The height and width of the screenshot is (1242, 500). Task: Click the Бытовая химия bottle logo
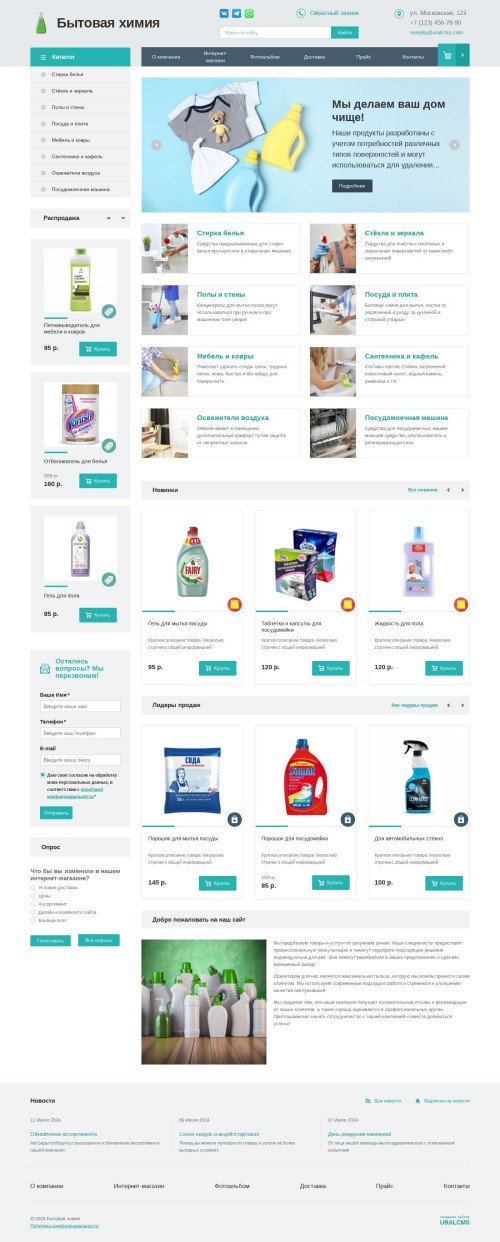click(x=40, y=24)
